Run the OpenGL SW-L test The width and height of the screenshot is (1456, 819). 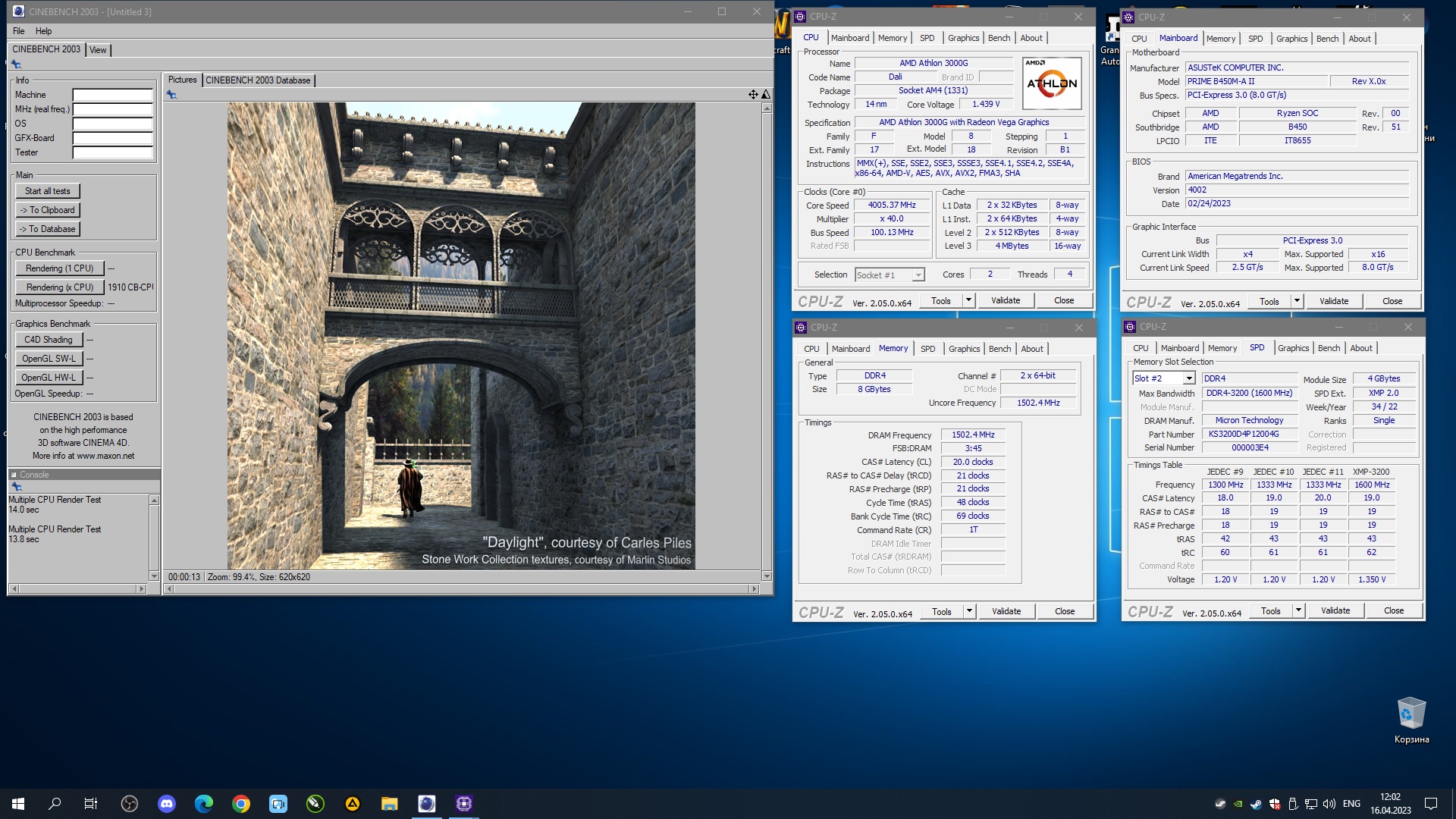[49, 359]
